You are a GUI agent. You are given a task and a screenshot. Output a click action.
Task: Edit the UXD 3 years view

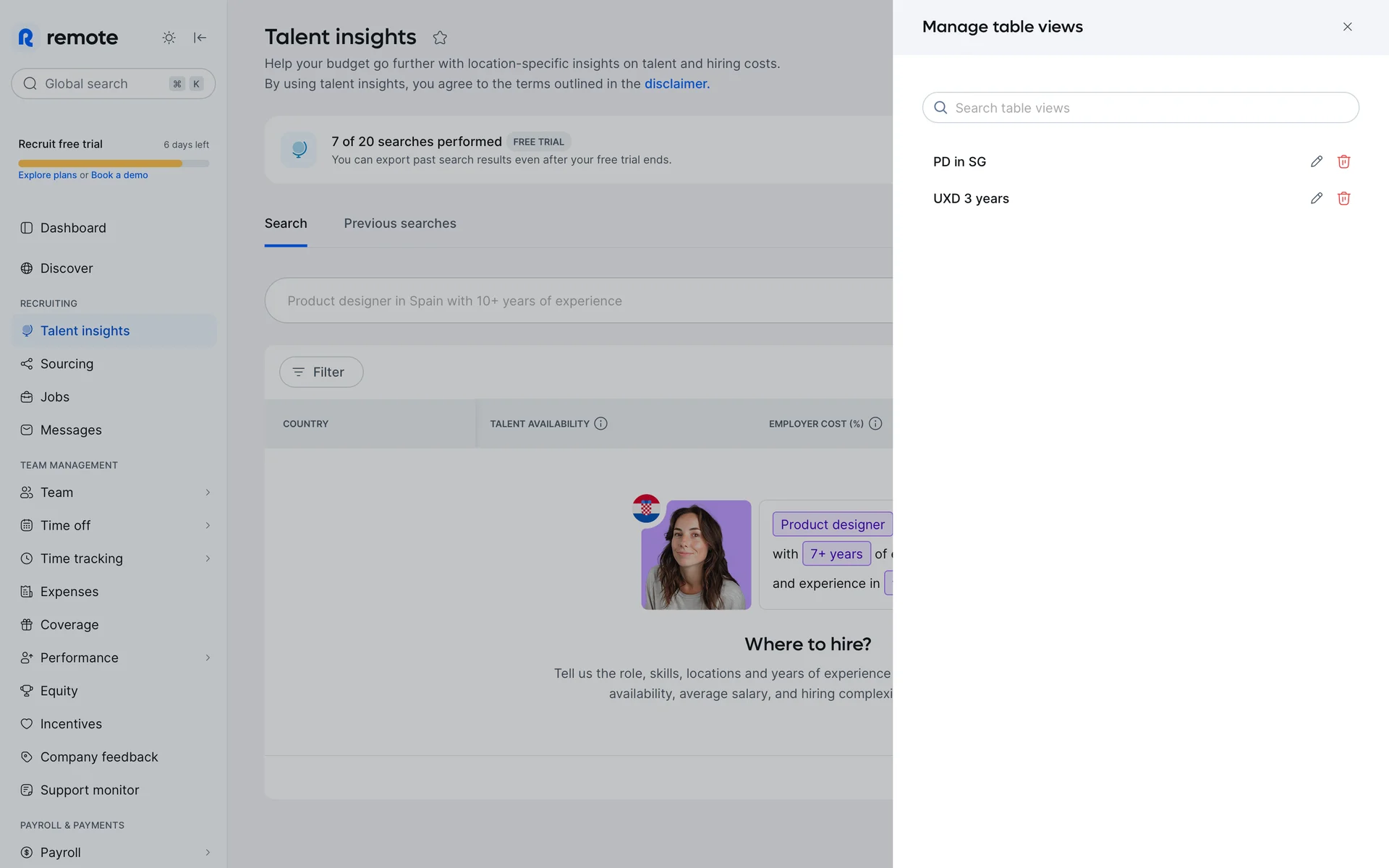pos(1316,198)
